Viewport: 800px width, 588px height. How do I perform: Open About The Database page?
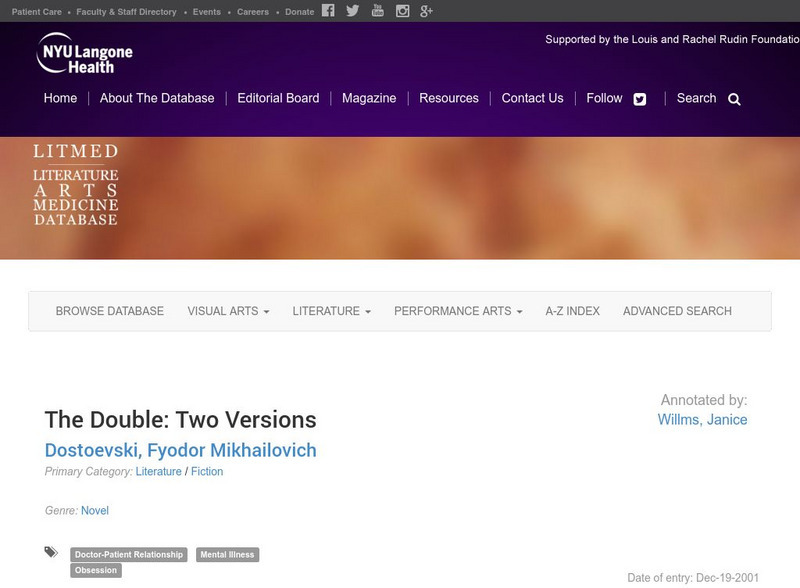tap(157, 98)
